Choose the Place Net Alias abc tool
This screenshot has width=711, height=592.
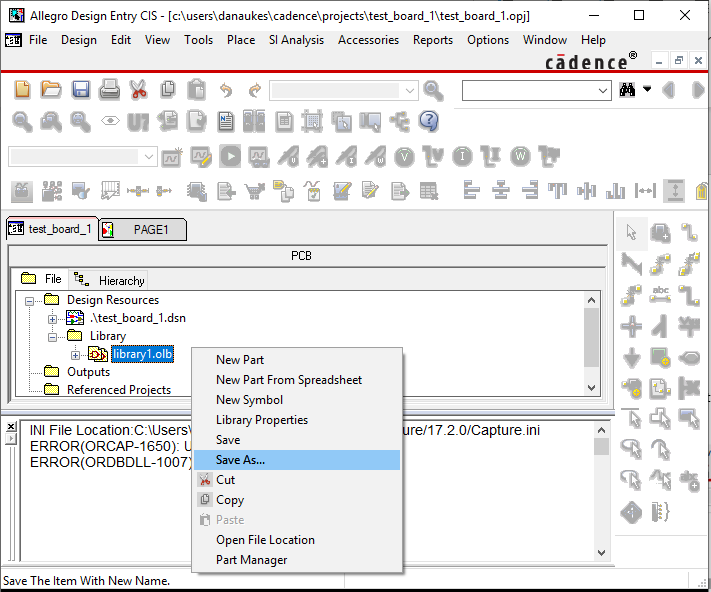[x=660, y=294]
